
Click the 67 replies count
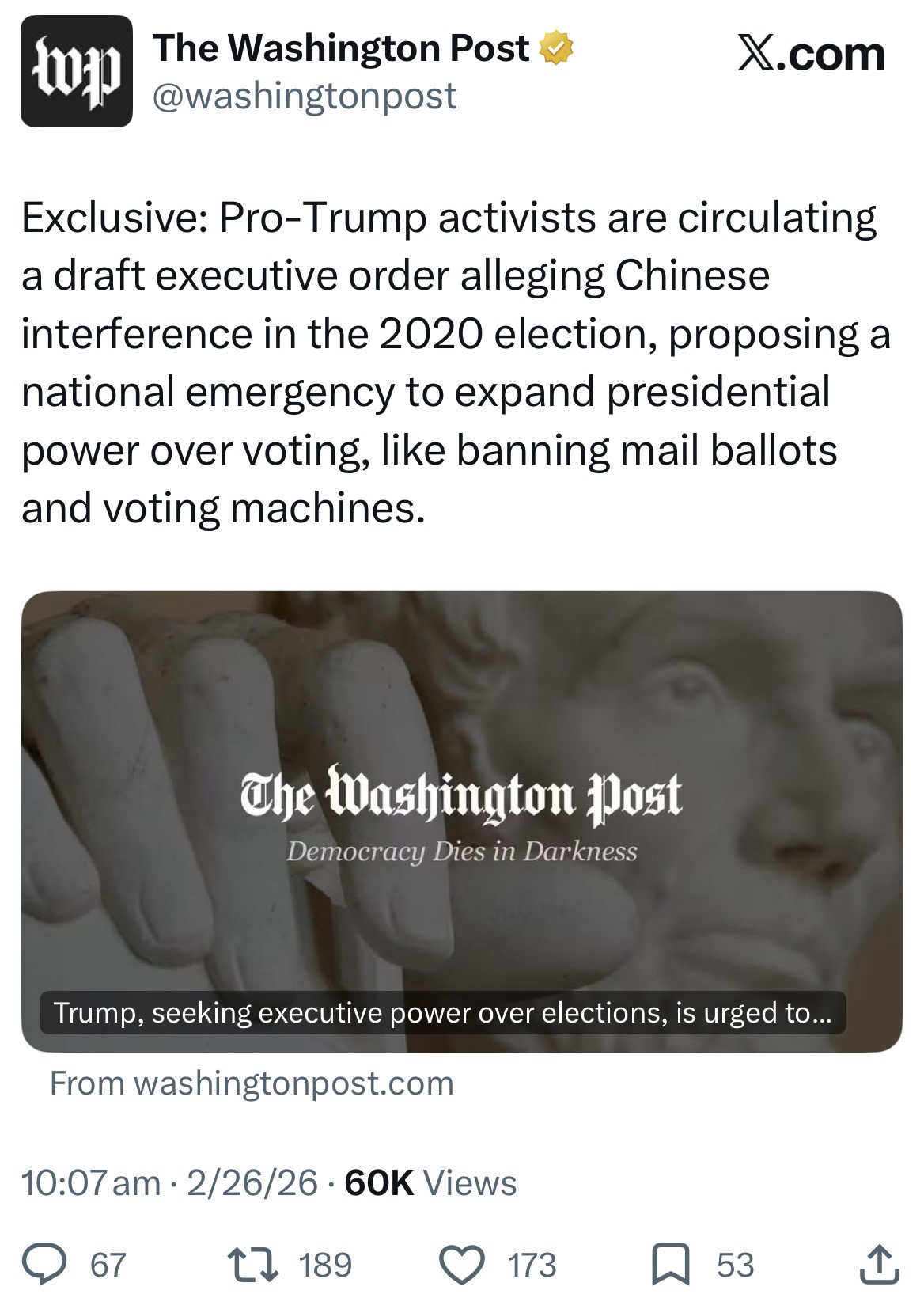pos(108,1265)
